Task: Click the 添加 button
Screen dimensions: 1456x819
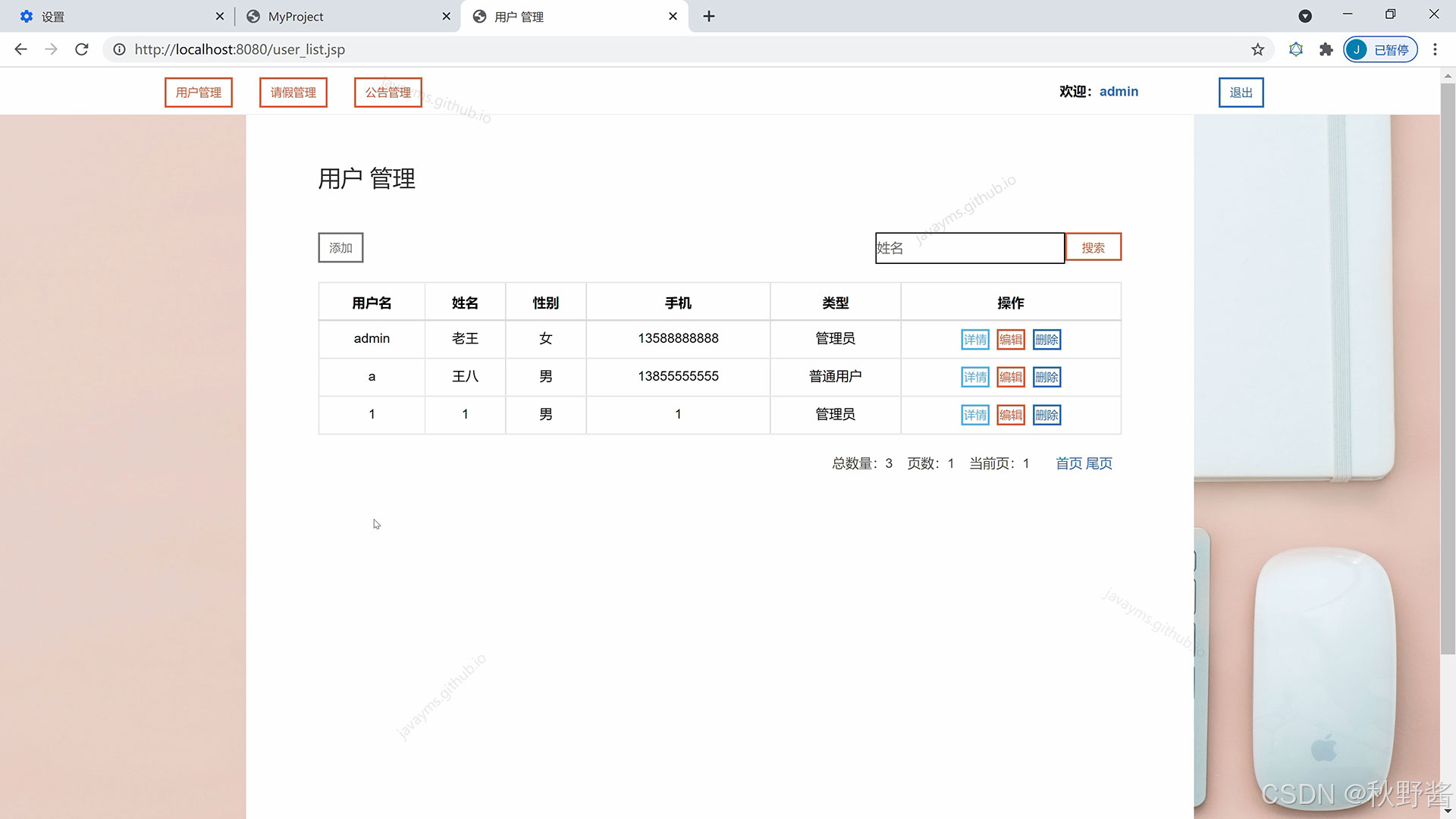Action: [340, 248]
